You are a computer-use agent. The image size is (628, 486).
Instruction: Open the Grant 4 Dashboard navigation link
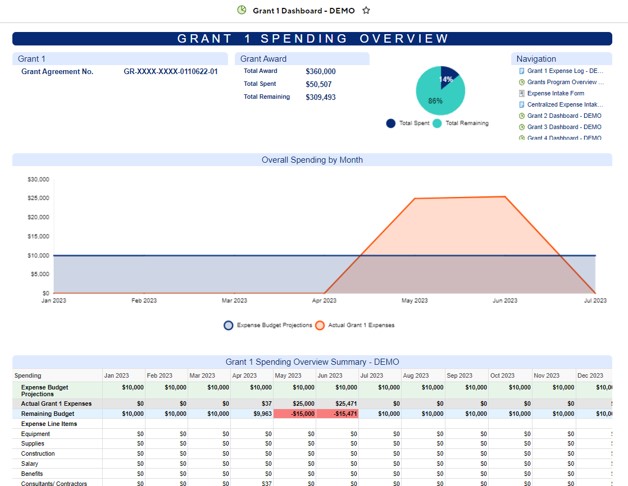coord(564,138)
